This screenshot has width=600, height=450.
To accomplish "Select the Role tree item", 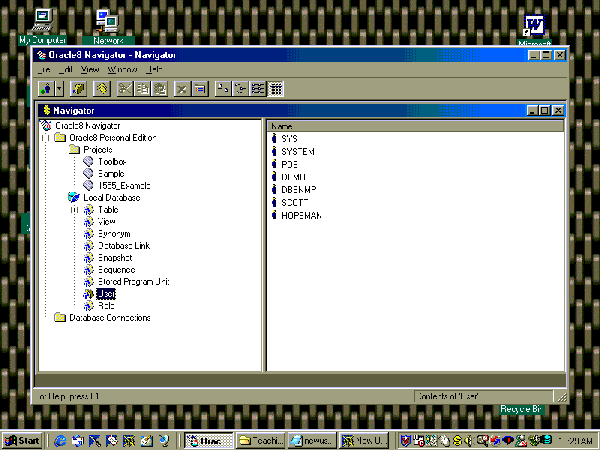I will pyautogui.click(x=106, y=306).
